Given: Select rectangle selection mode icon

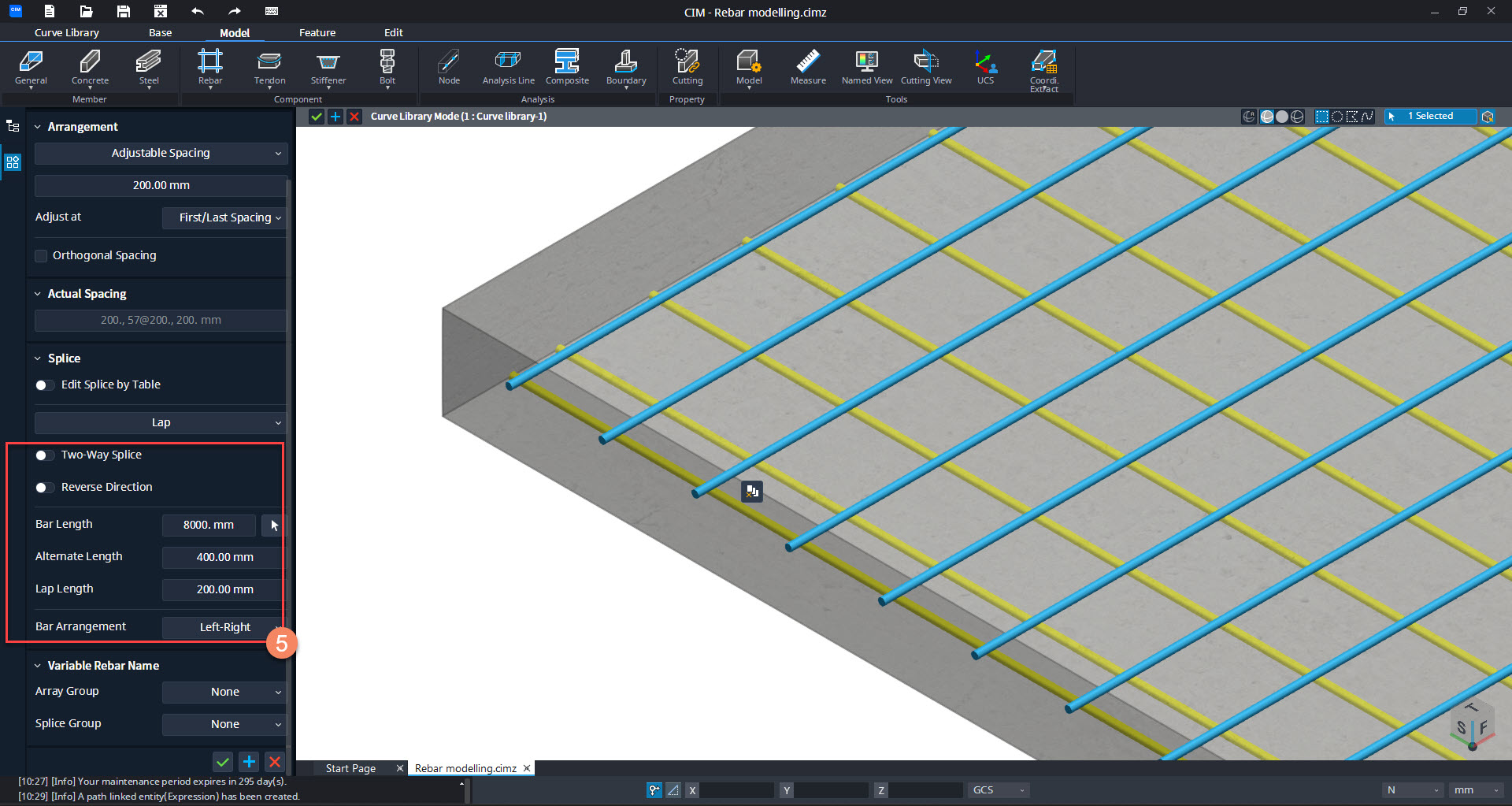Looking at the screenshot, I should (1322, 117).
